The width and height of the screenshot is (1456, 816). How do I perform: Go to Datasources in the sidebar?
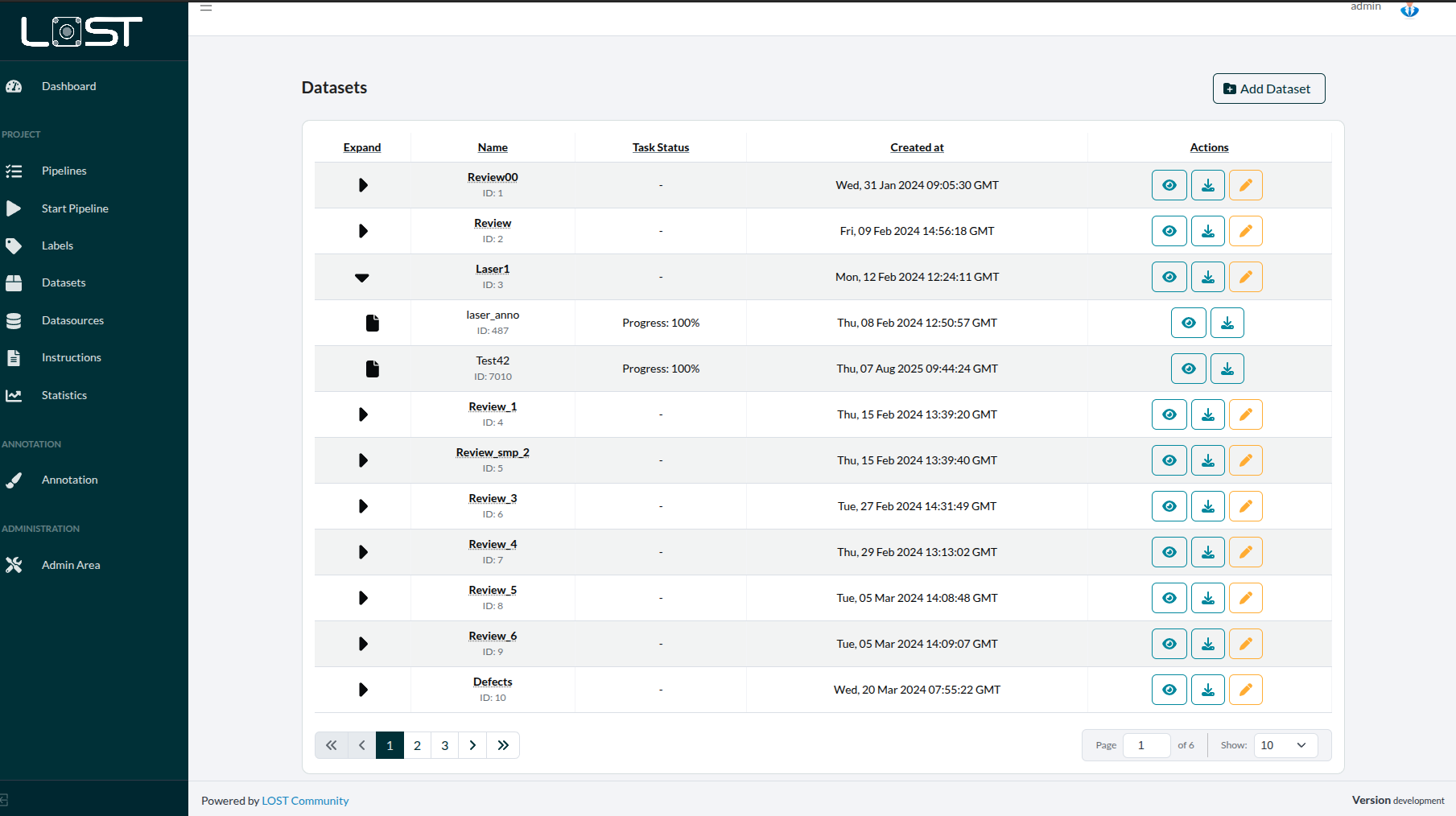pos(72,320)
